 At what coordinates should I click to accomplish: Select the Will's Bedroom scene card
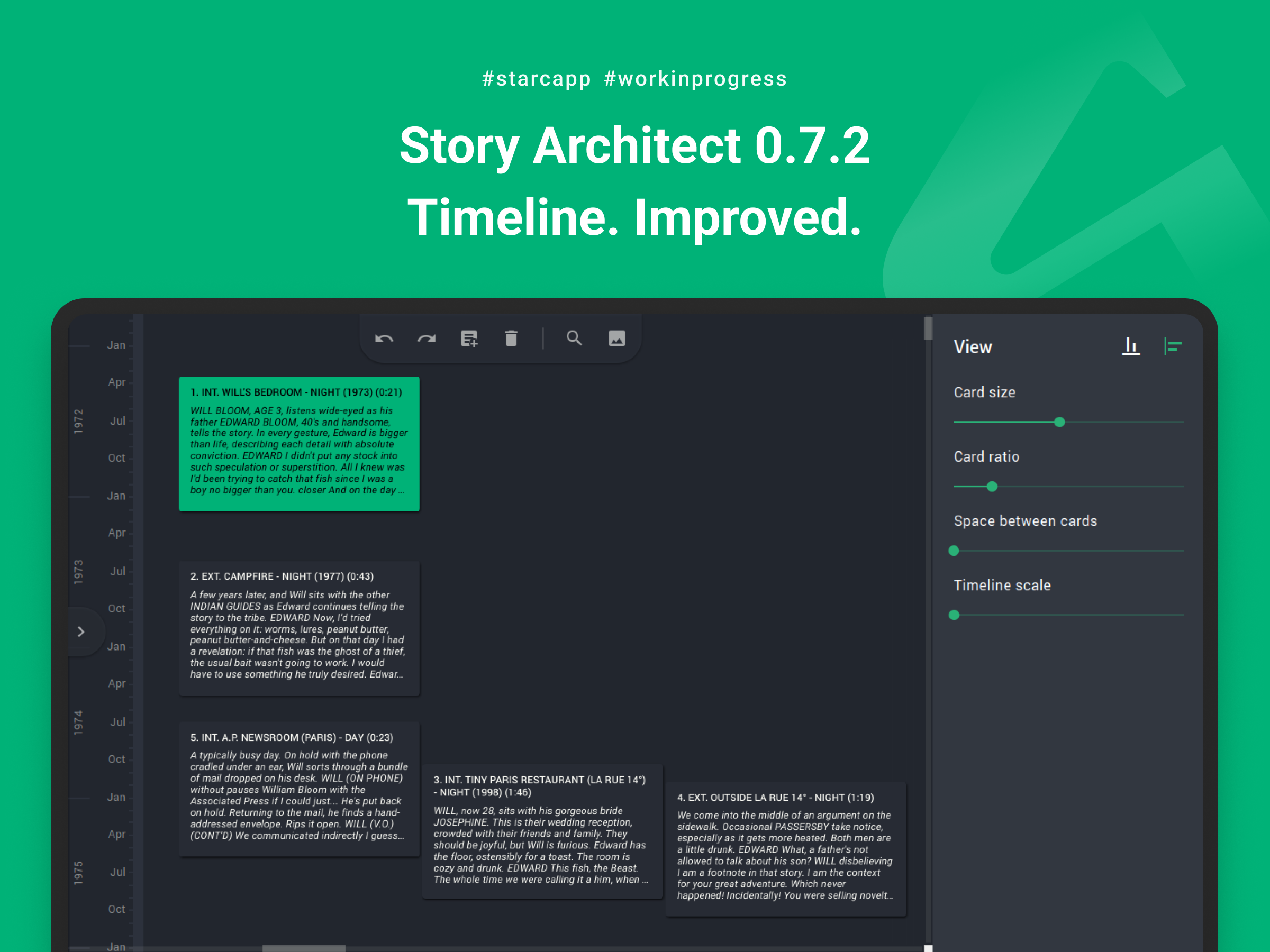[x=298, y=444]
